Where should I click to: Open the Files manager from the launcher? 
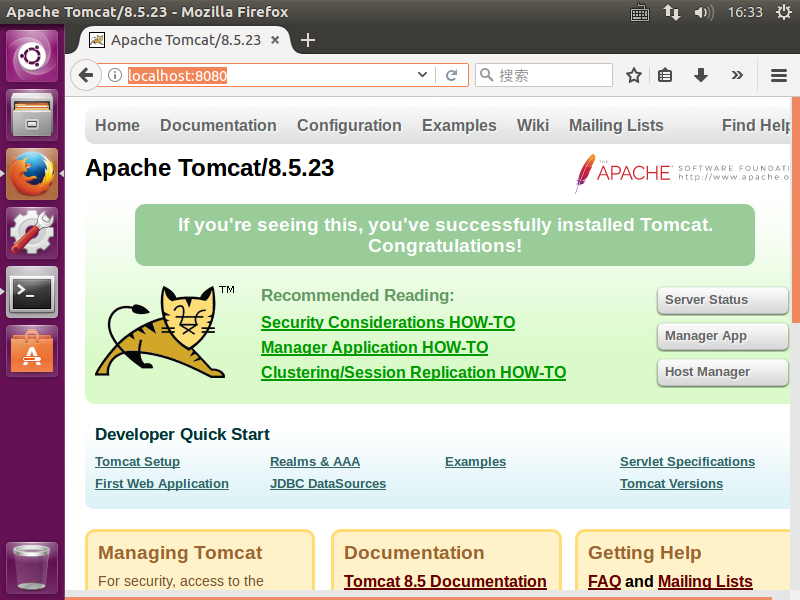click(x=32, y=115)
